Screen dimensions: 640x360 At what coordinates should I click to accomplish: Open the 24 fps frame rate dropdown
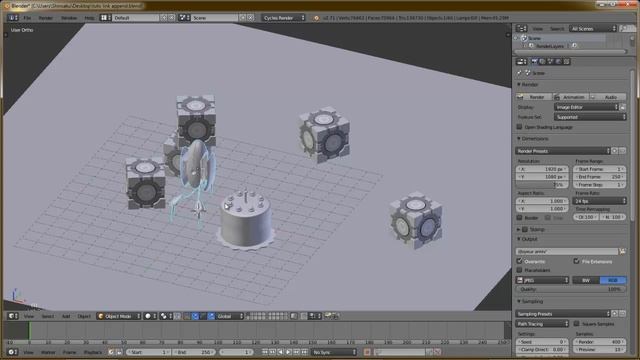pyautogui.click(x=600, y=201)
